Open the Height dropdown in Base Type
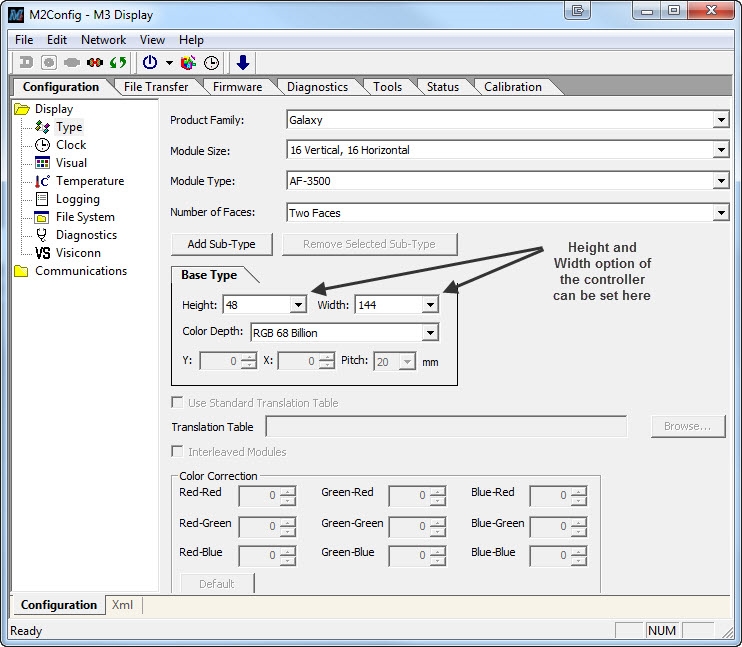The width and height of the screenshot is (742, 647). [x=298, y=305]
